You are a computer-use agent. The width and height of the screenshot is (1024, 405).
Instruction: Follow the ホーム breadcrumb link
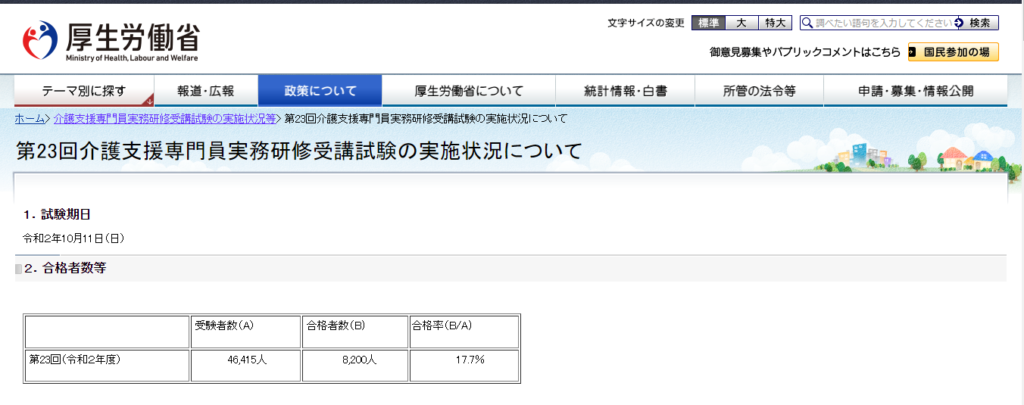click(x=29, y=119)
